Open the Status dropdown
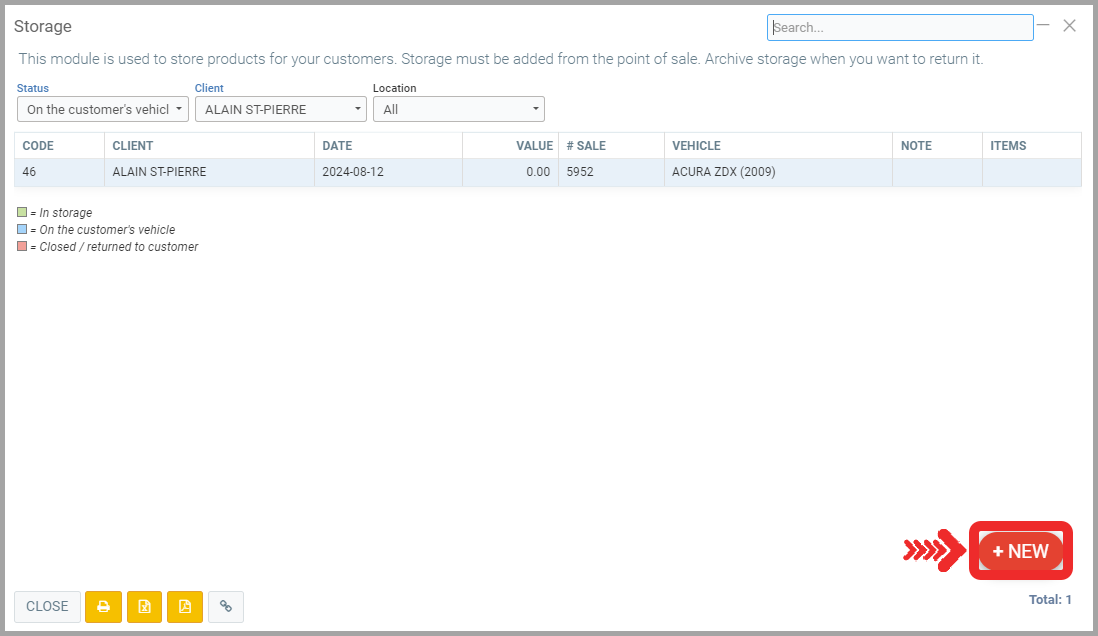The height and width of the screenshot is (636, 1098). (102, 109)
